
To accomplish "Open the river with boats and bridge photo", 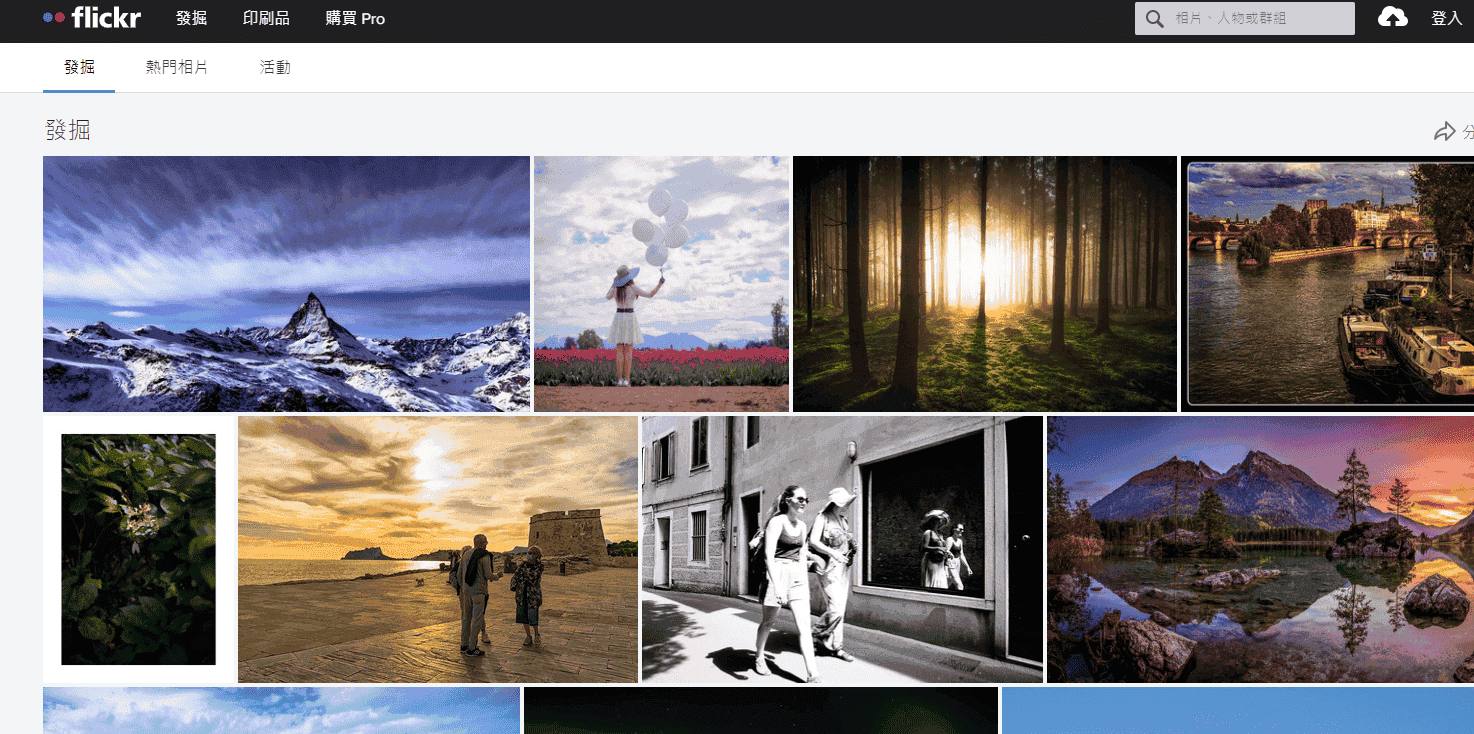I will [1327, 284].
